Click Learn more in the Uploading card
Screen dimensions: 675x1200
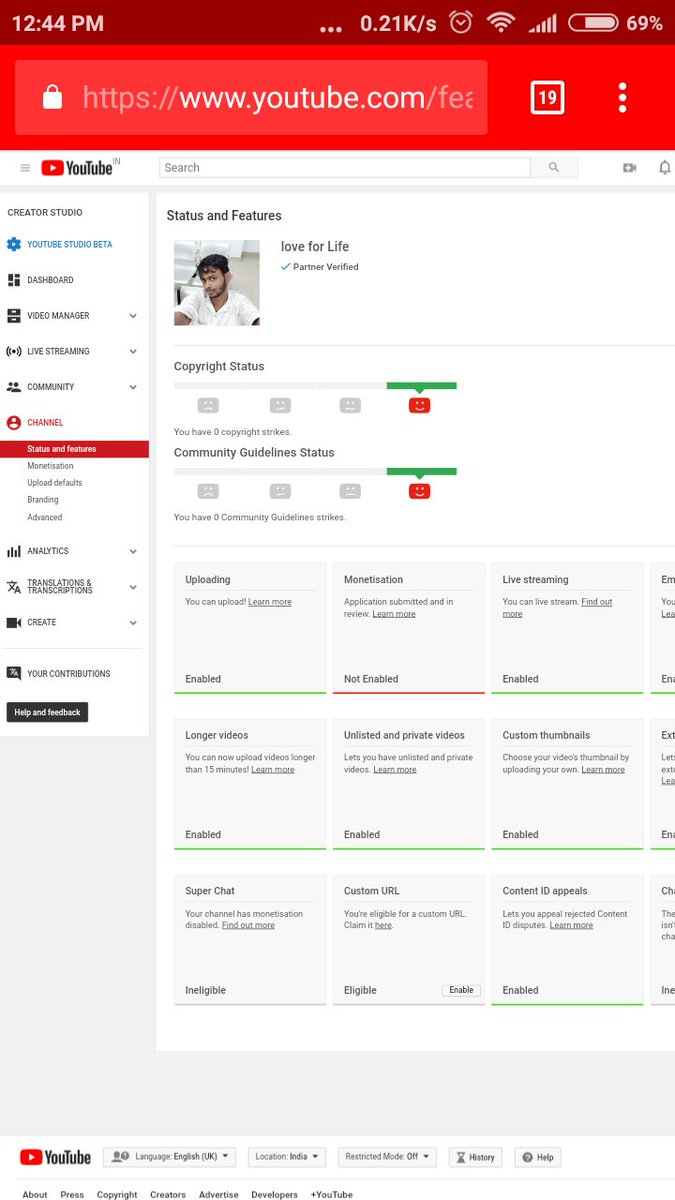tap(270, 602)
